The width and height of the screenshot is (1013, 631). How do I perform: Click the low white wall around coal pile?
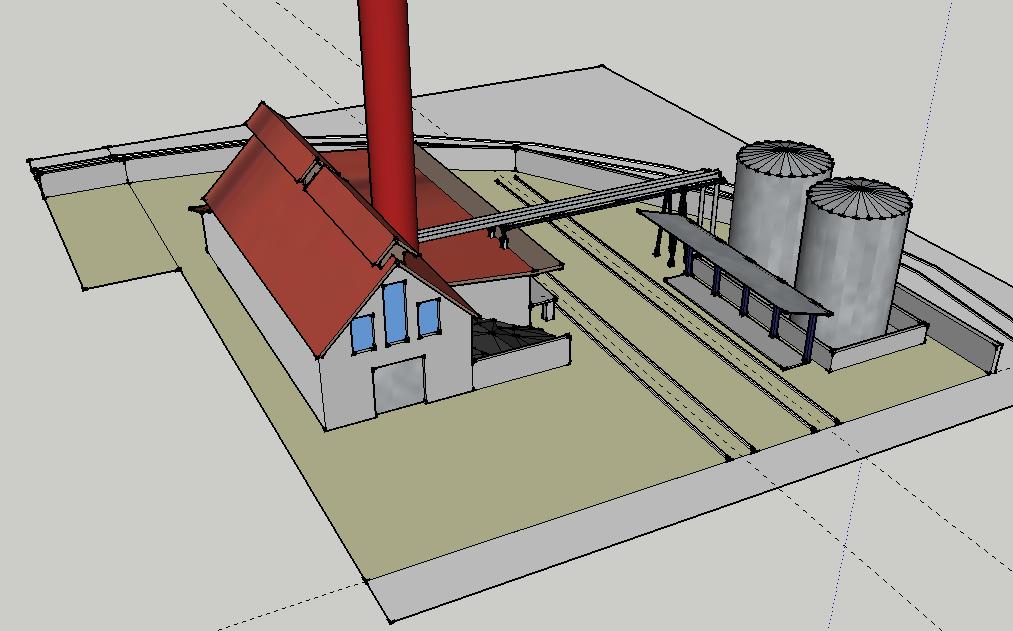click(520, 364)
